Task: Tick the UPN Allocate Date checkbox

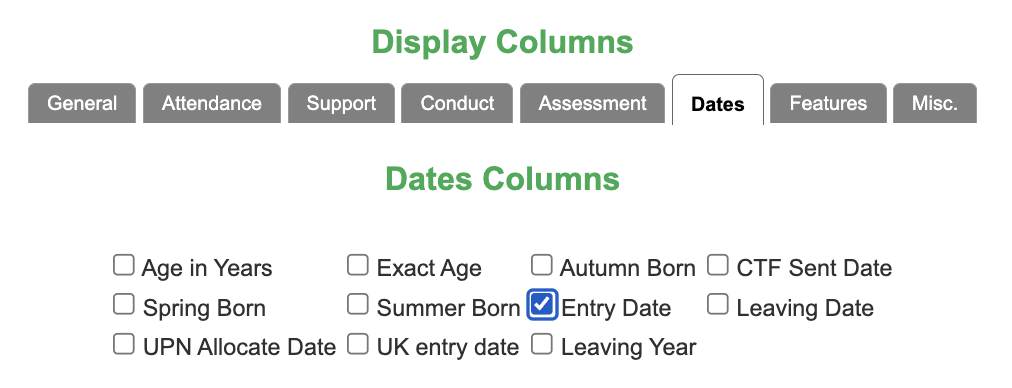Action: coord(123,344)
